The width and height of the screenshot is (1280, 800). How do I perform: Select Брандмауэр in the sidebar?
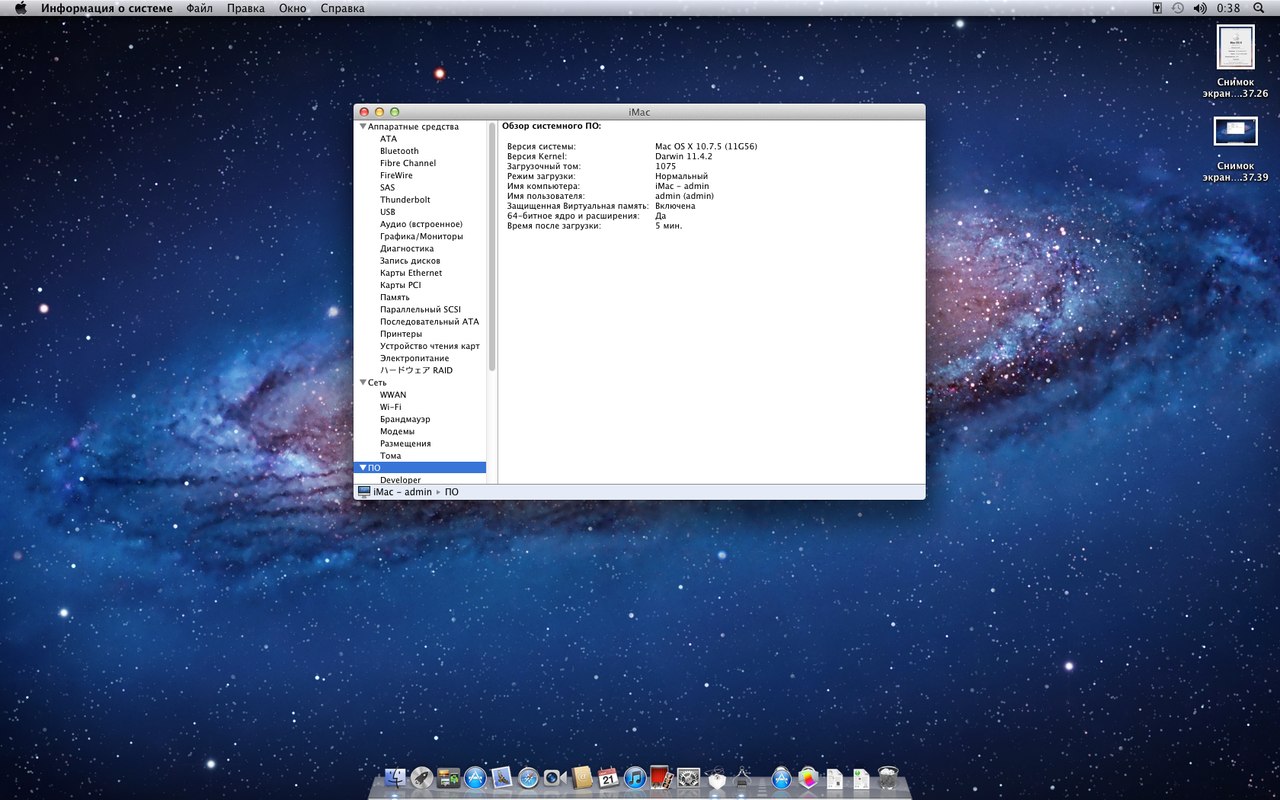(x=405, y=419)
